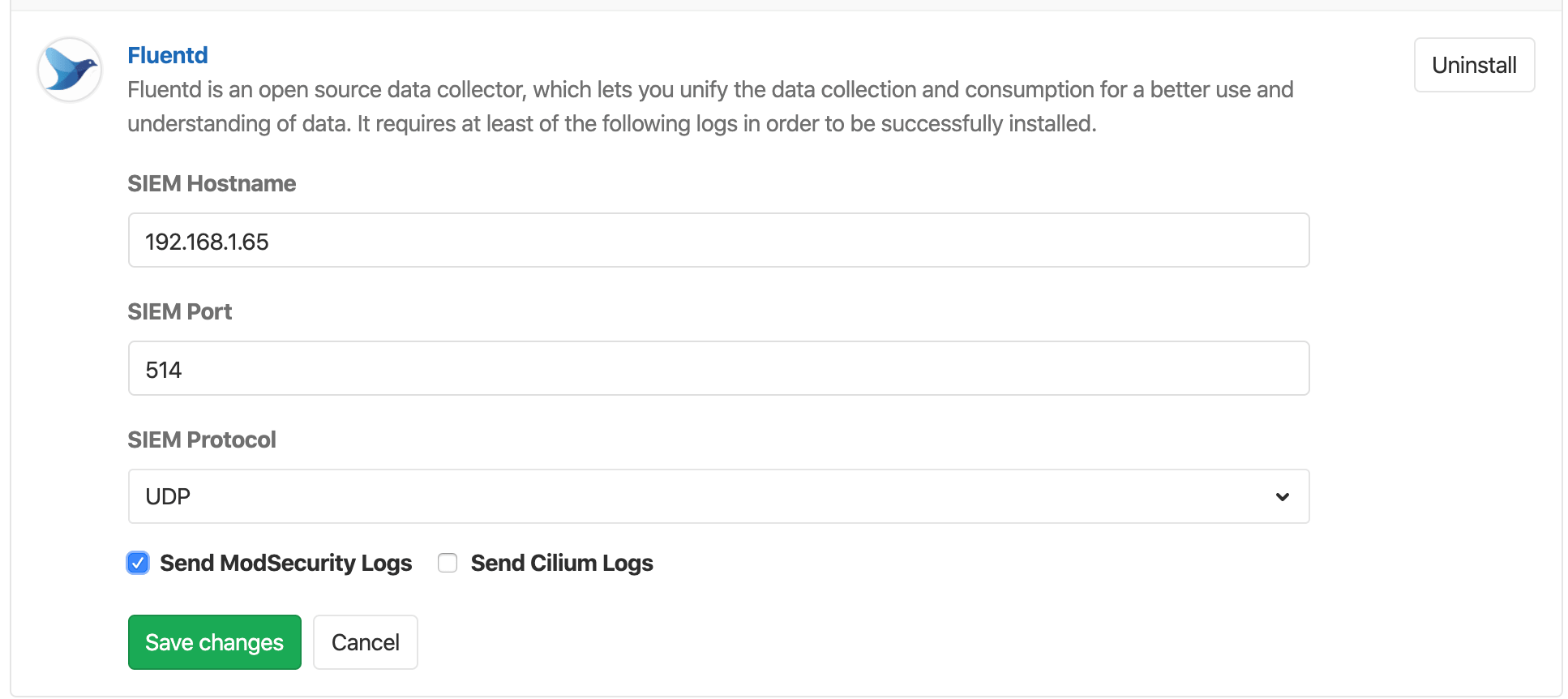Viewport: 1568px width, 699px height.
Task: Click the Send Cilium Logs label text
Action: (x=562, y=563)
